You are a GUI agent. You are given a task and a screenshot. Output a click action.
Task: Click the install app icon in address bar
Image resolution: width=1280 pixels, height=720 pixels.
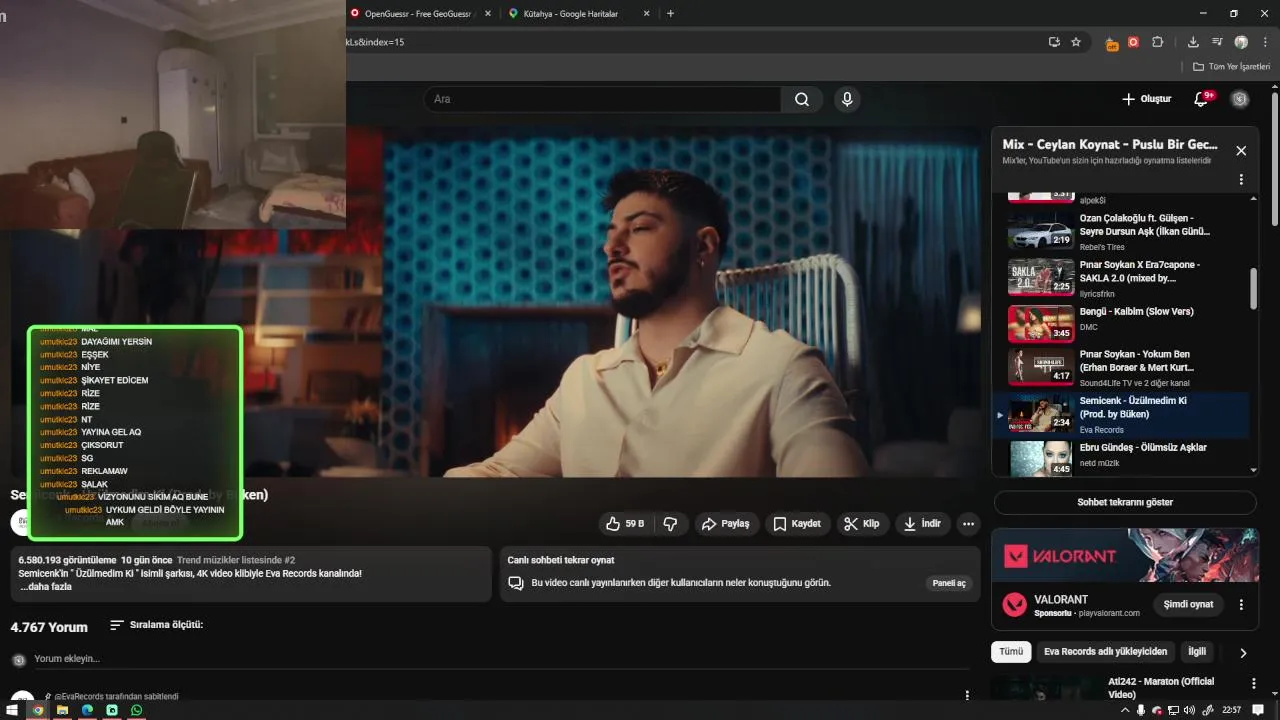pos(1054,42)
